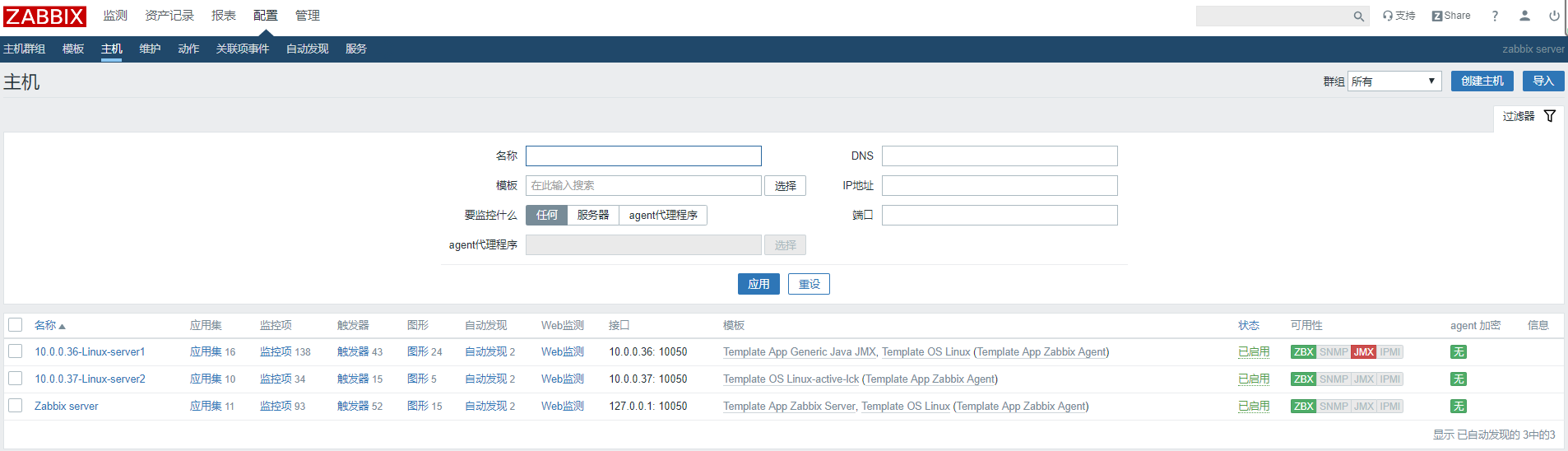This screenshot has width=1568, height=451.
Task: Click the search magnifier icon
Action: point(1358,16)
